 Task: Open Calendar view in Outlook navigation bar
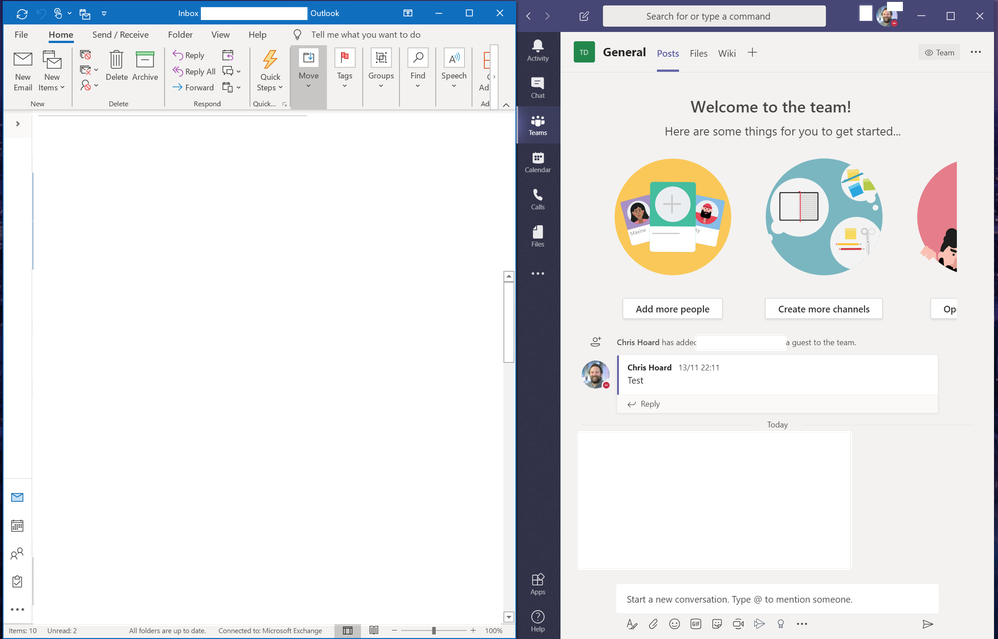(x=17, y=526)
